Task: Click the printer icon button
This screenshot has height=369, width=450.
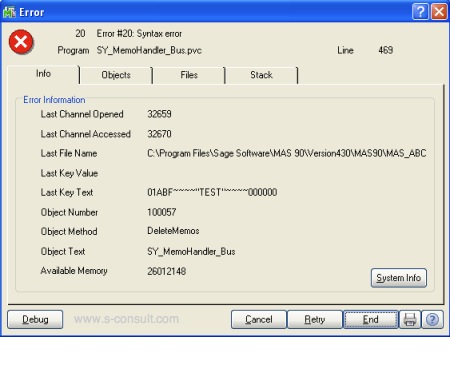Action: (410, 319)
